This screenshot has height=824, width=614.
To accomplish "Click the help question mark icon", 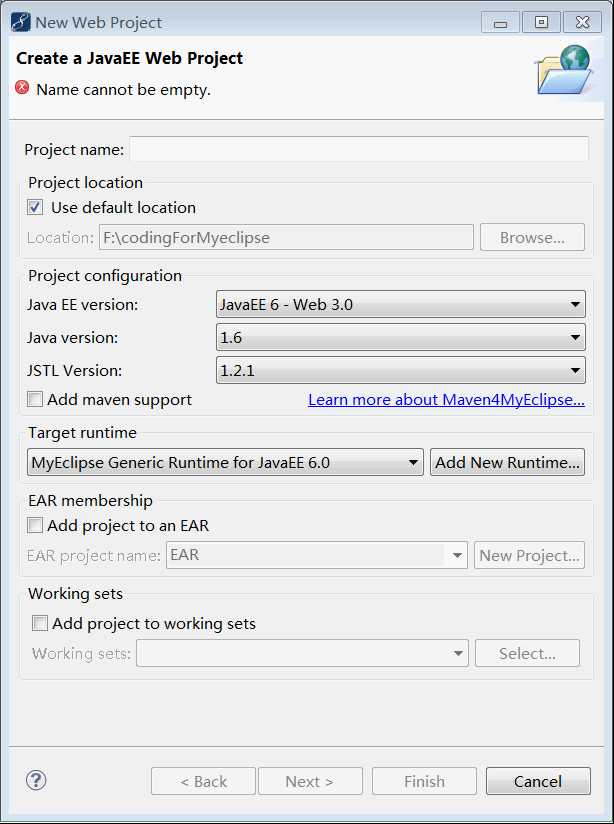I will [36, 780].
